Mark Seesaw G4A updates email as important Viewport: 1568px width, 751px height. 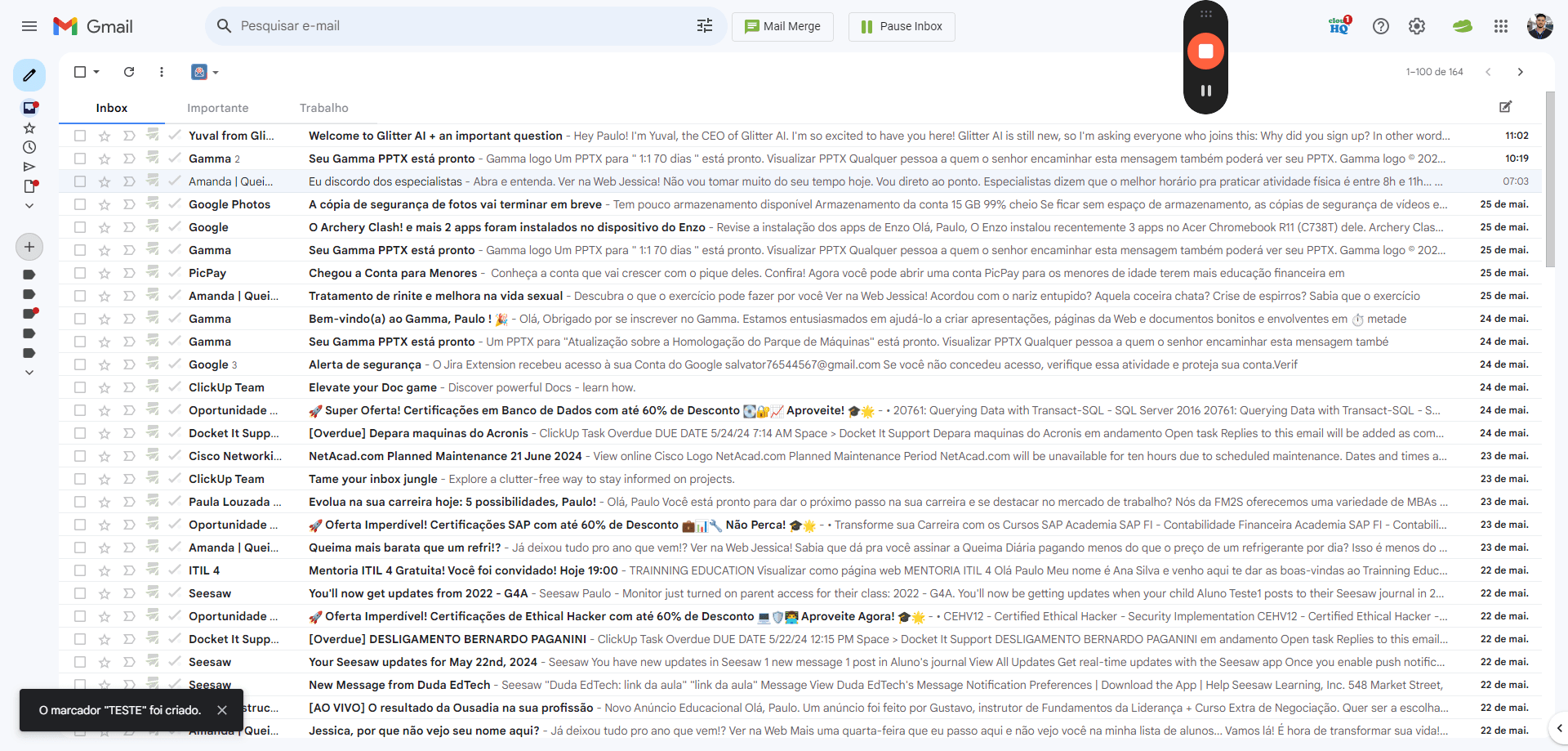(x=129, y=593)
